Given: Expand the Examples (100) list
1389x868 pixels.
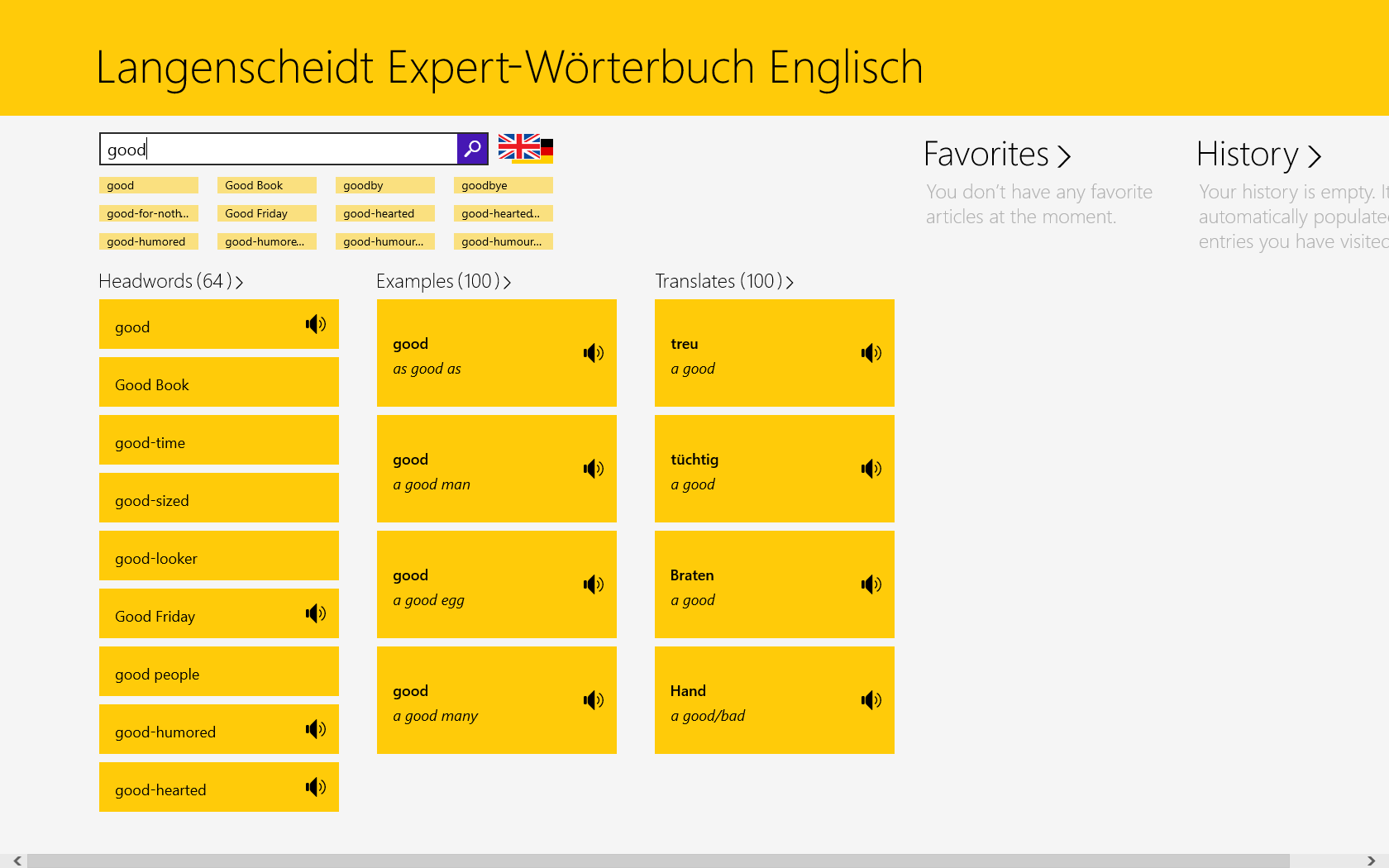Looking at the screenshot, I should pos(443,282).
